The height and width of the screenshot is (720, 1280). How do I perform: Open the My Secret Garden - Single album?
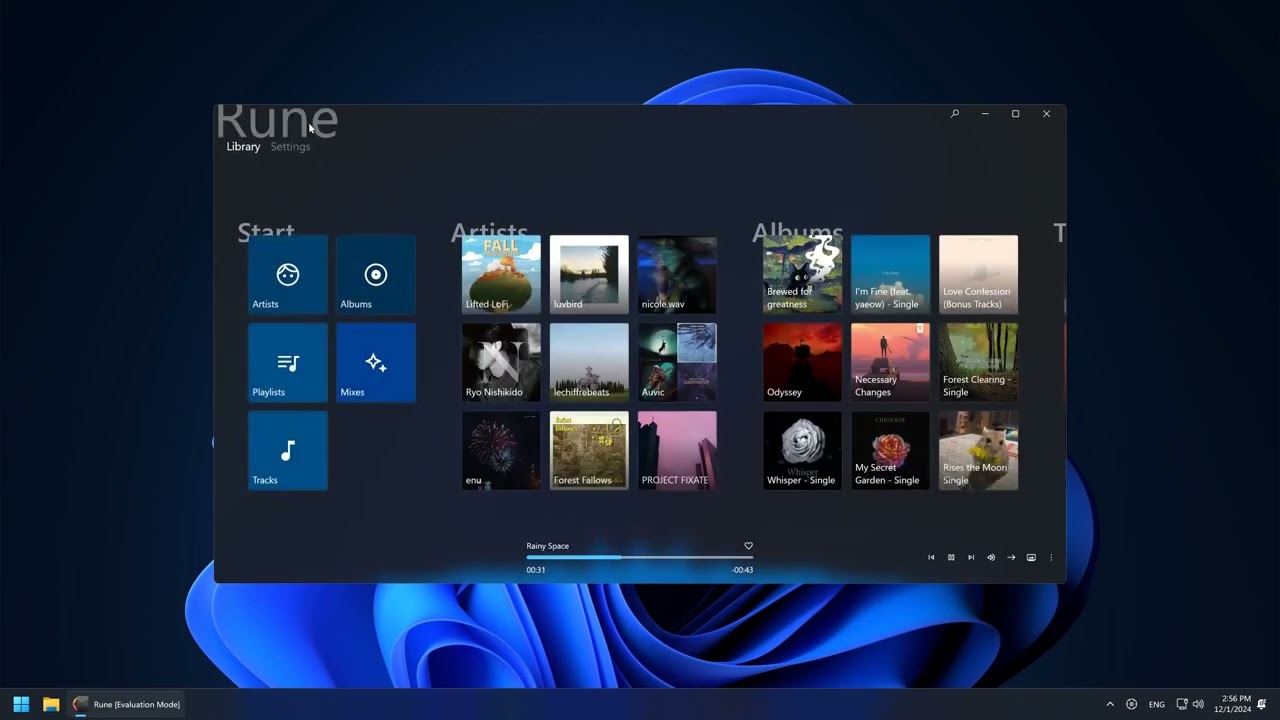[890, 451]
